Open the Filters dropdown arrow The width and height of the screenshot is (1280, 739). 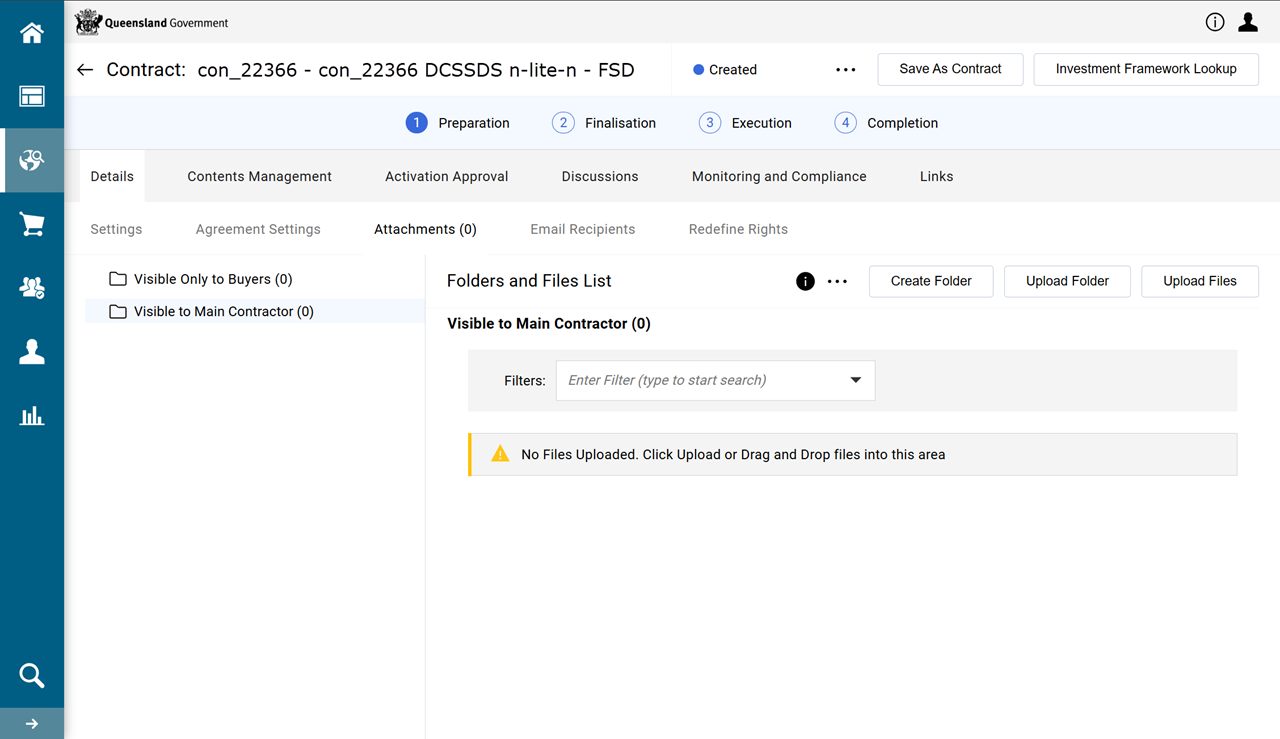tap(855, 380)
